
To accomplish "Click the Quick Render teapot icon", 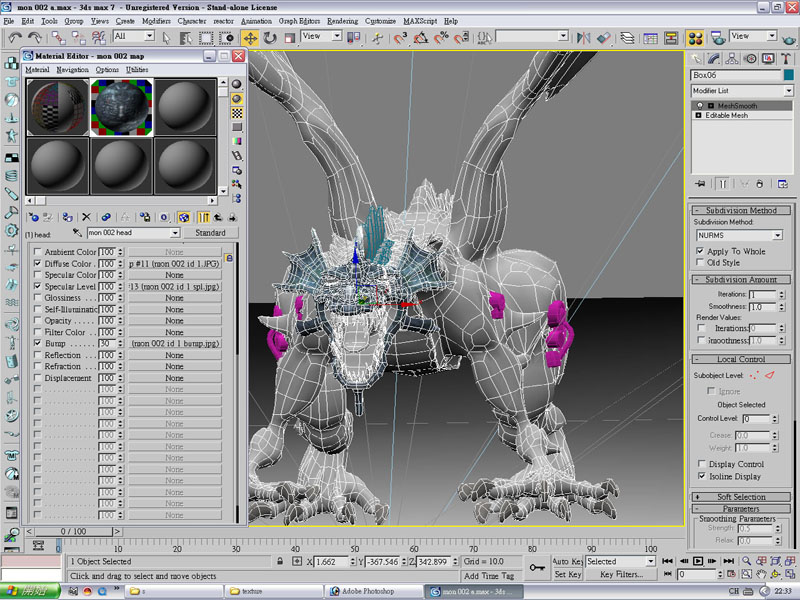I will click(788, 38).
